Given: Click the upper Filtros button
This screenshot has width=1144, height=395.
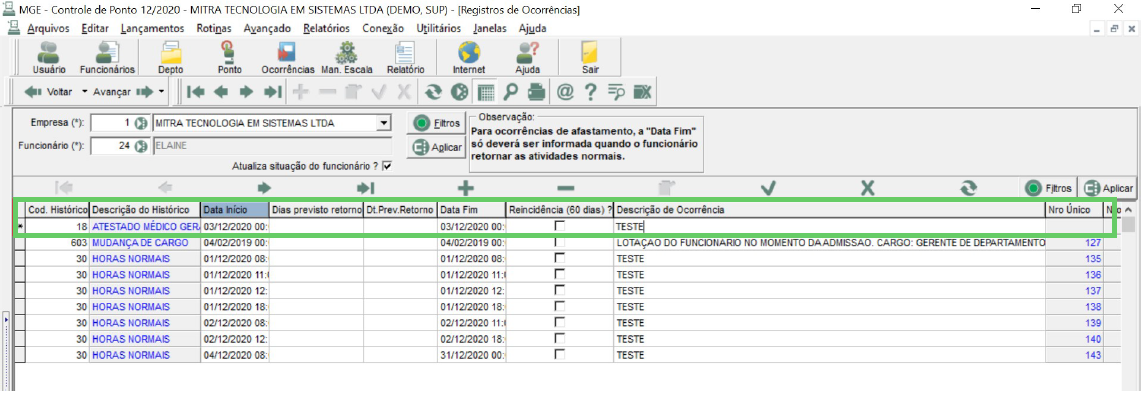Looking at the screenshot, I should coord(436,123).
